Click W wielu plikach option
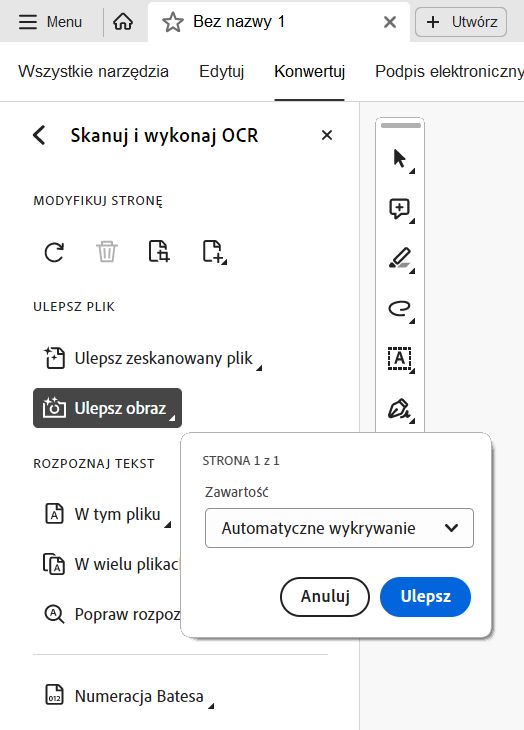Image resolution: width=524 pixels, height=730 pixels. coord(111,564)
